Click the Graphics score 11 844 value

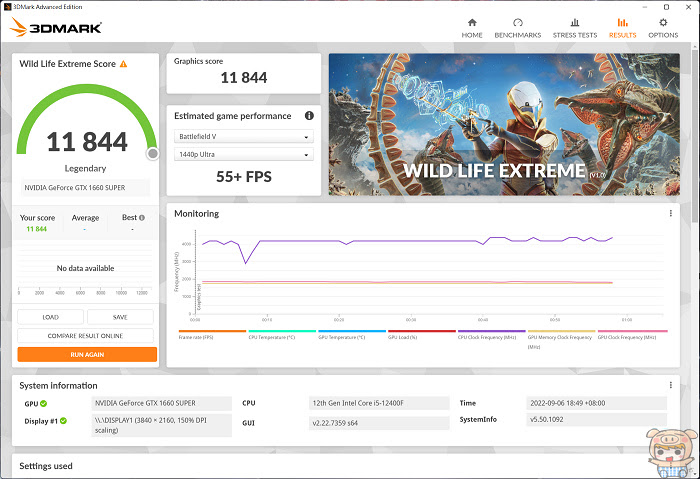tap(244, 78)
